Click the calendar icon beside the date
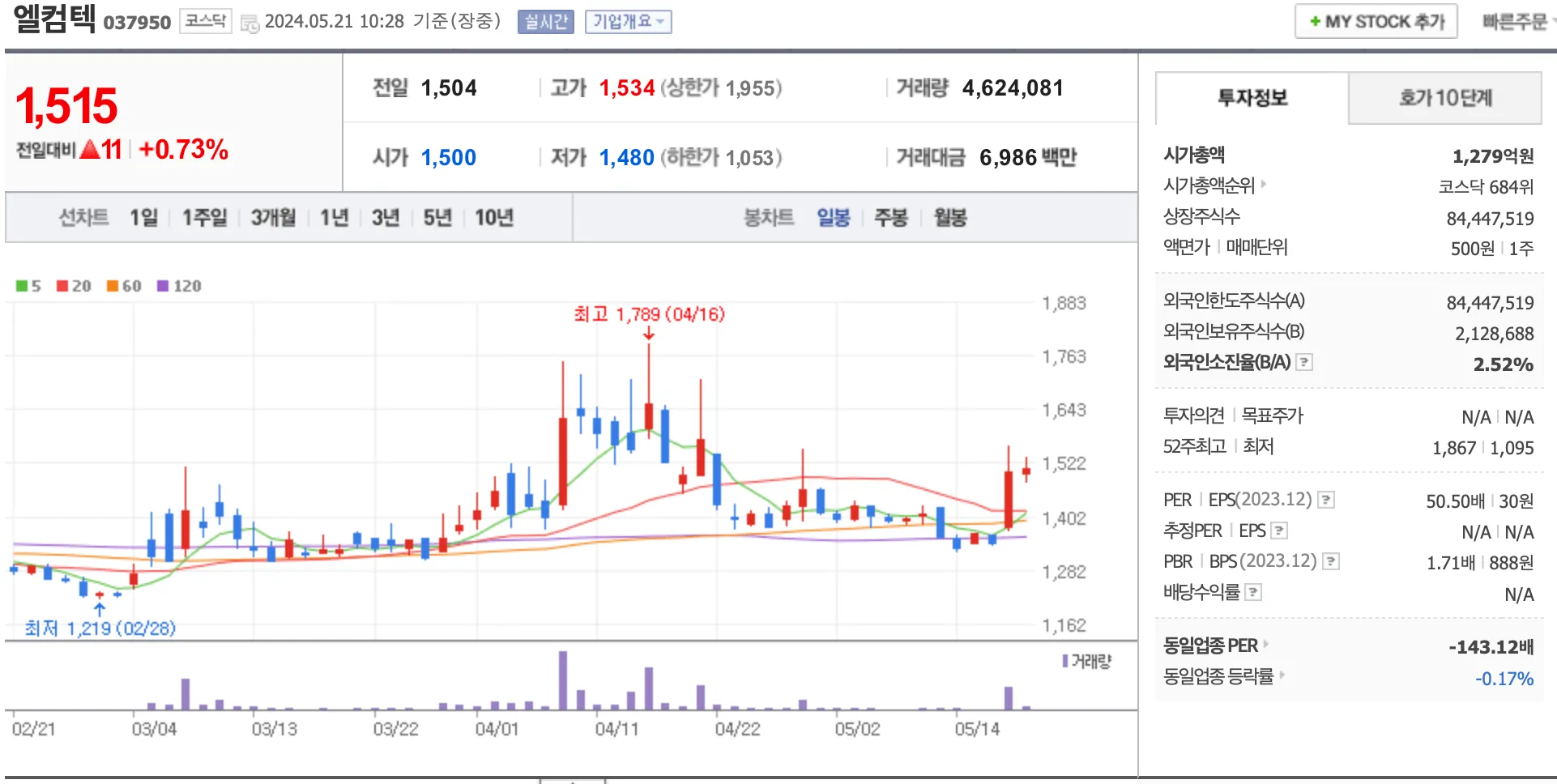This screenshot has width=1557, height=784. 250,23
